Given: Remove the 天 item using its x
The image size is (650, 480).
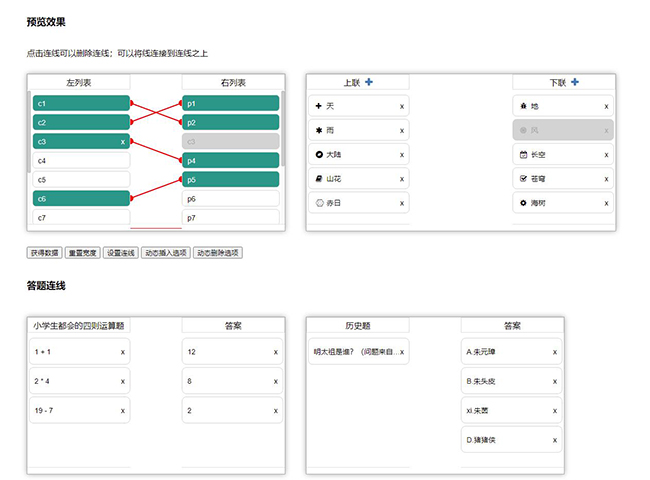Looking at the screenshot, I should click(x=402, y=106).
